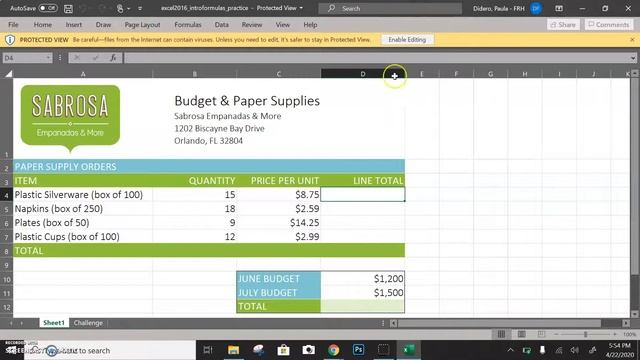
Task: Click the Sabrosa logo image
Action: 70,118
